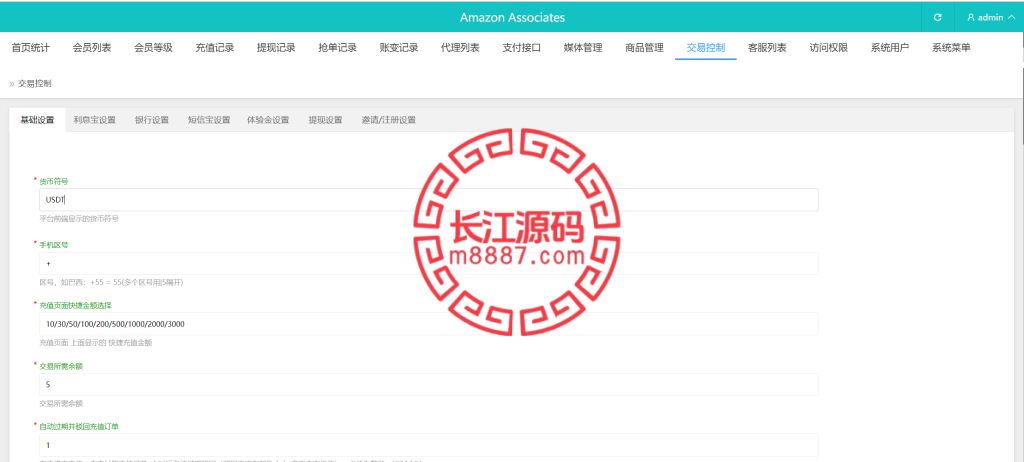Select 充值记录 in top navigation
Viewport: 1024px width, 462px height.
(215, 48)
